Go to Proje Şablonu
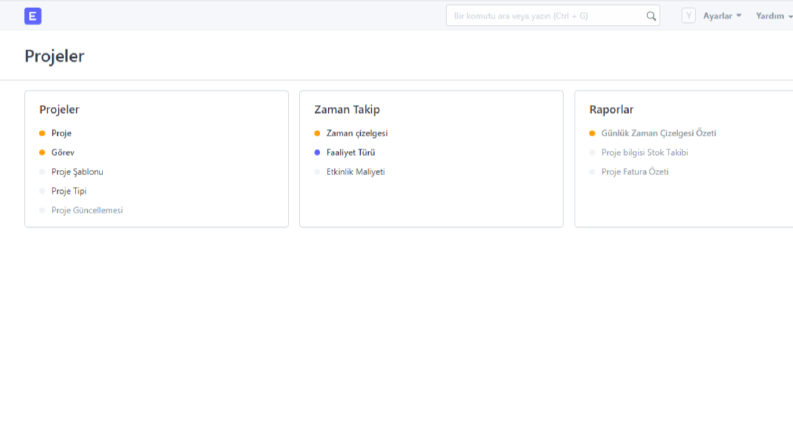The height and width of the screenshot is (446, 793). point(77,172)
